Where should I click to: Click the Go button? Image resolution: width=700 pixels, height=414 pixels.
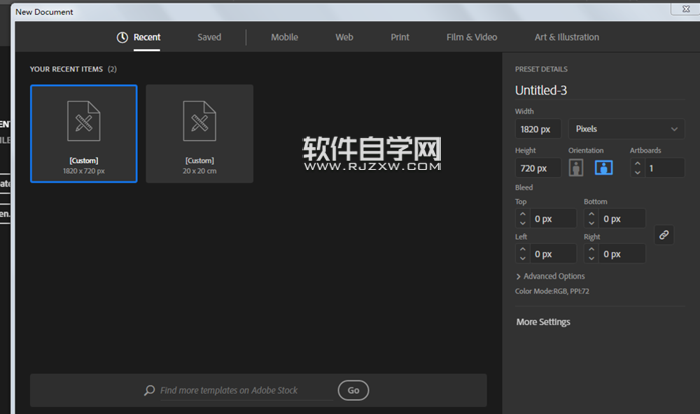[x=353, y=390]
